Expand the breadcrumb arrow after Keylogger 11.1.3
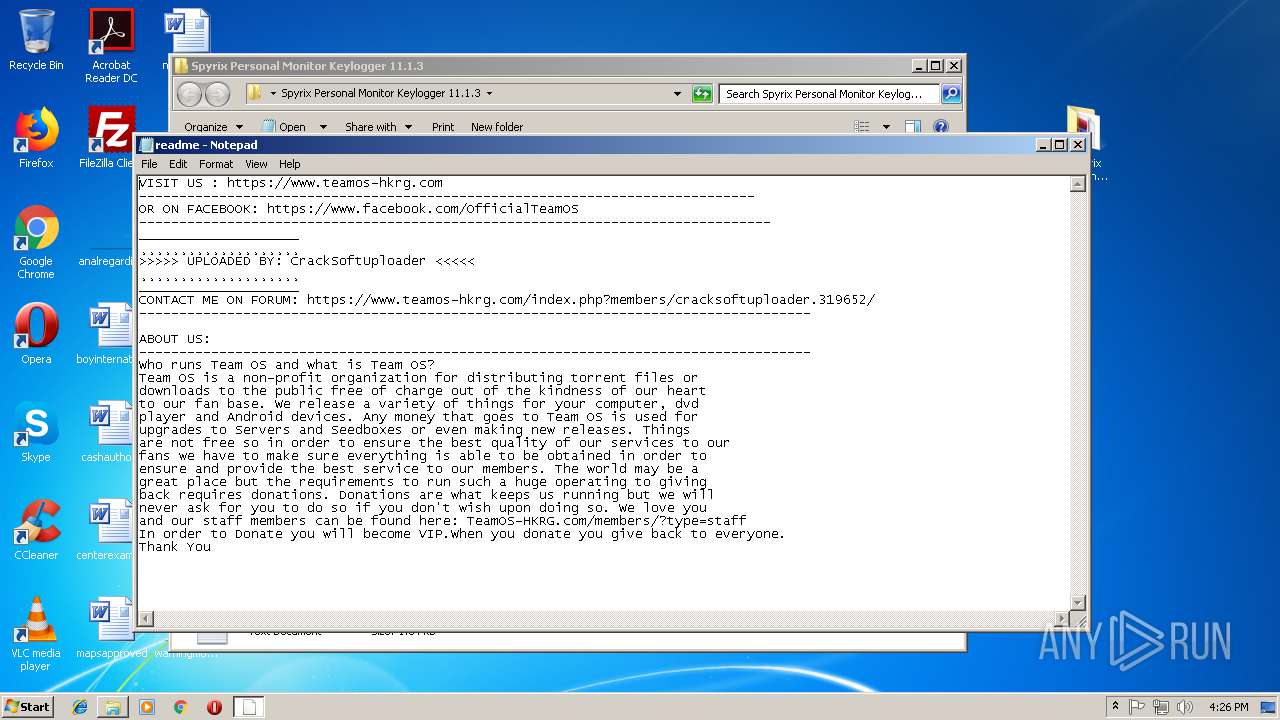1280x720 pixels. click(x=489, y=94)
